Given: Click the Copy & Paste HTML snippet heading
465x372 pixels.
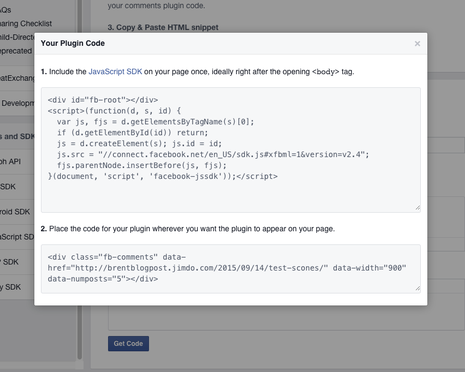Looking at the screenshot, I should tap(163, 27).
